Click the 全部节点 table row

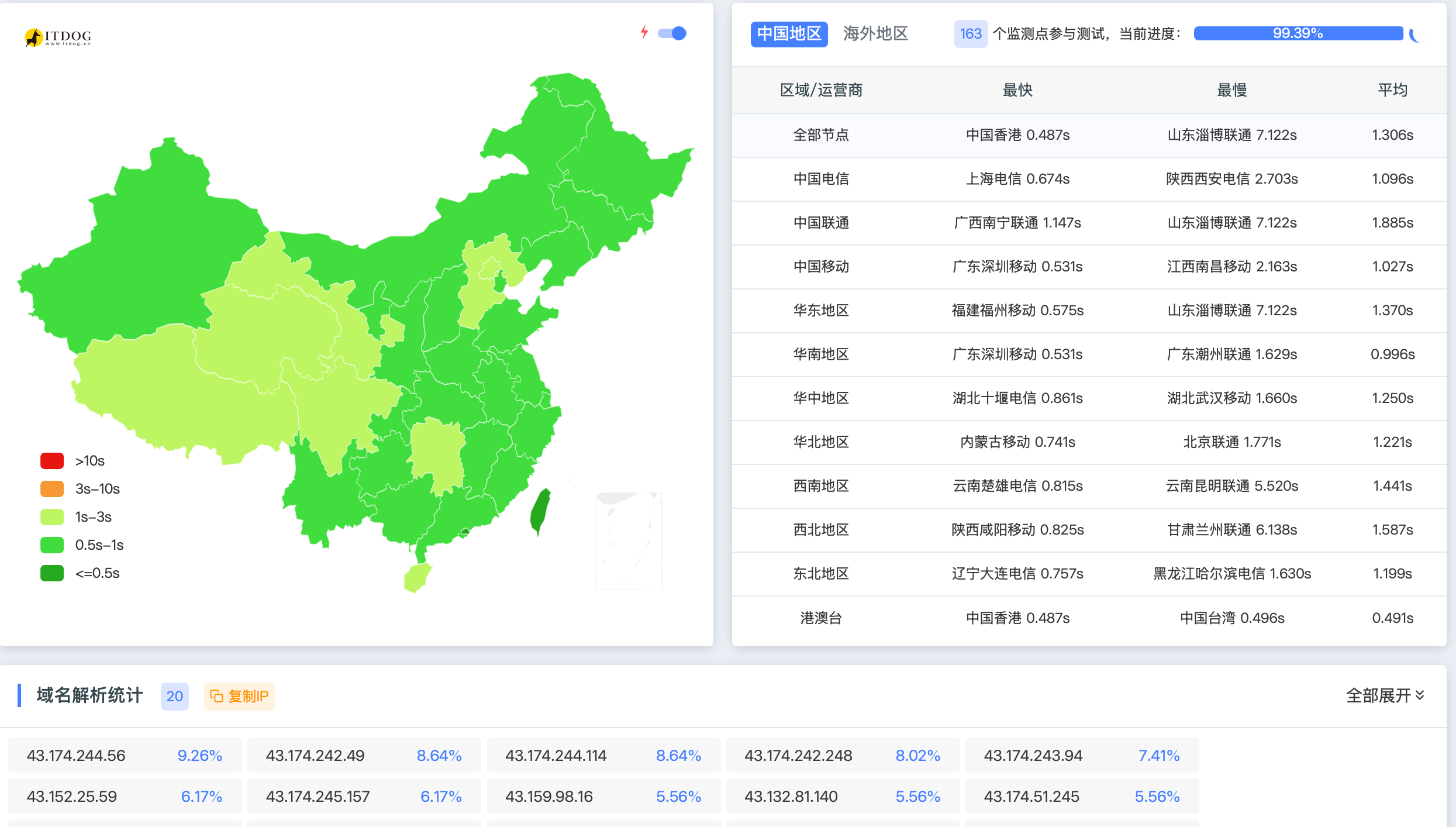pos(1089,135)
